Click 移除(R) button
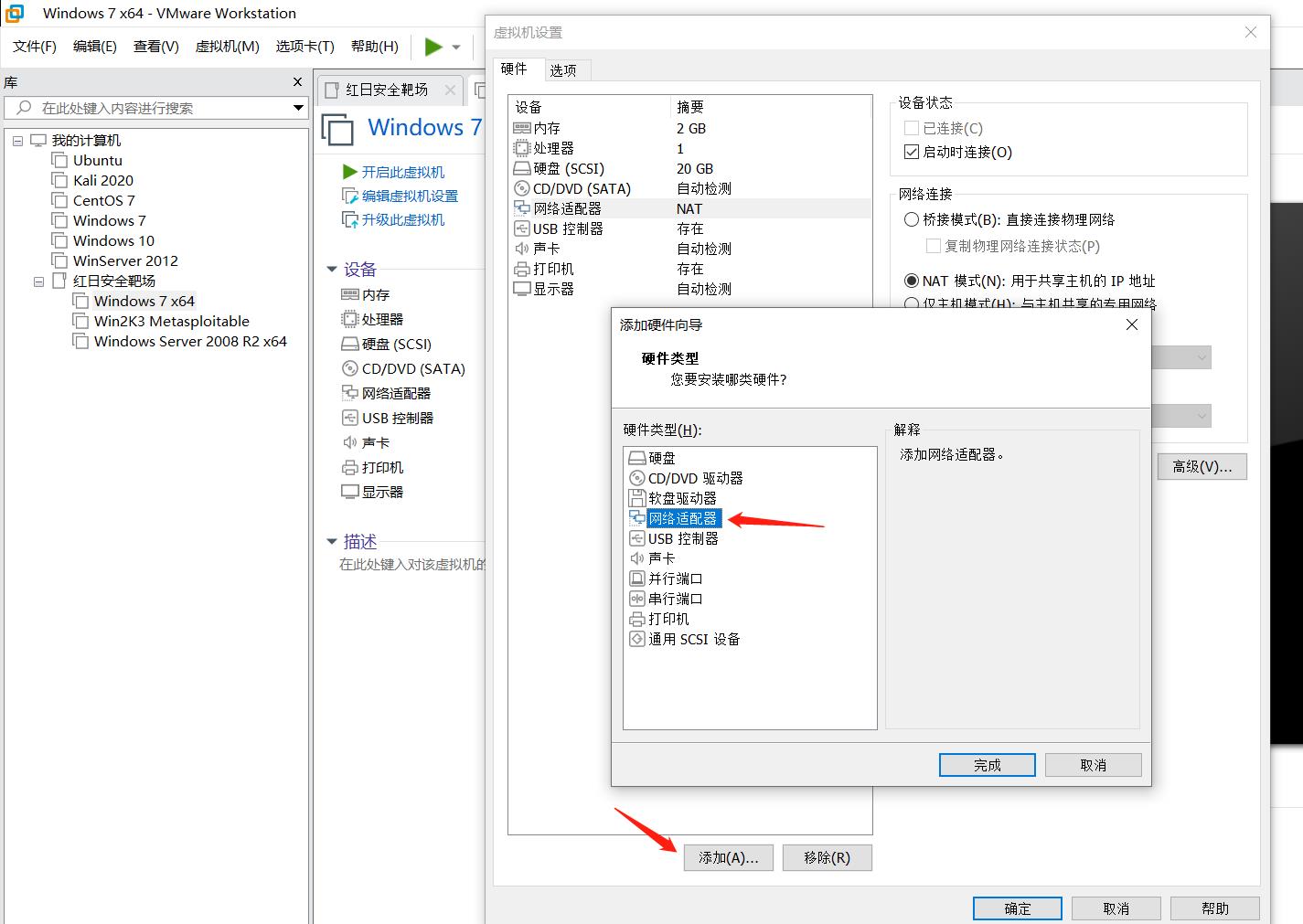 [x=828, y=857]
